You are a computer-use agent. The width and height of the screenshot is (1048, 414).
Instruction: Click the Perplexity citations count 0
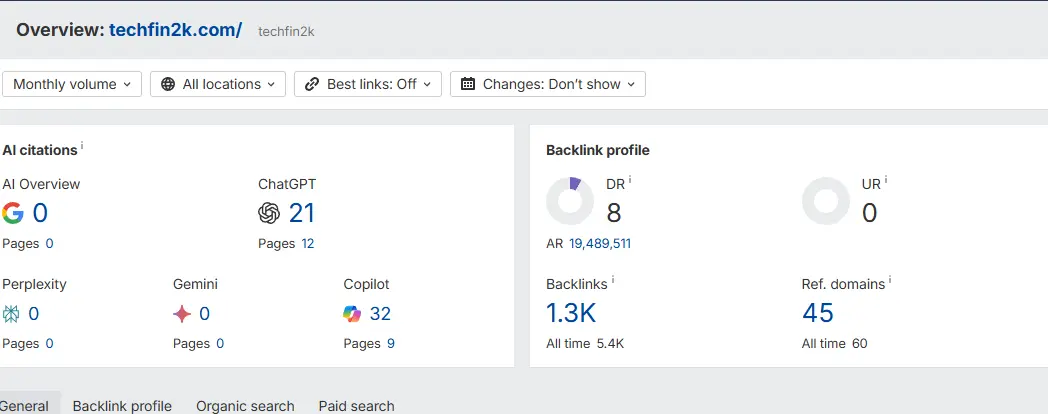[33, 314]
